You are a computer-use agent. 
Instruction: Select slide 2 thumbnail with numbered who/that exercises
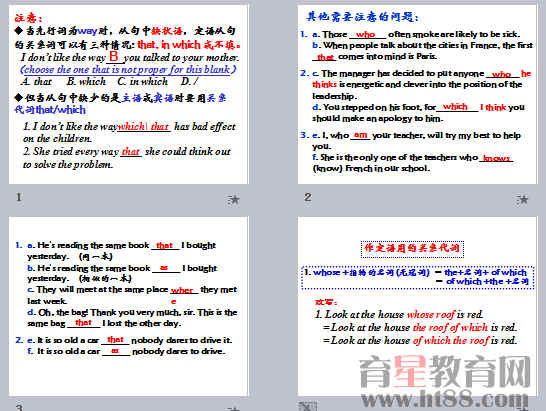coord(417,94)
